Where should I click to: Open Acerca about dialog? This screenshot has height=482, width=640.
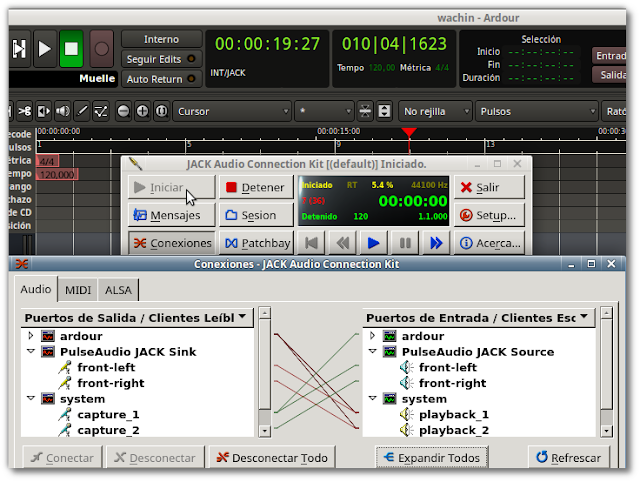pyautogui.click(x=489, y=243)
